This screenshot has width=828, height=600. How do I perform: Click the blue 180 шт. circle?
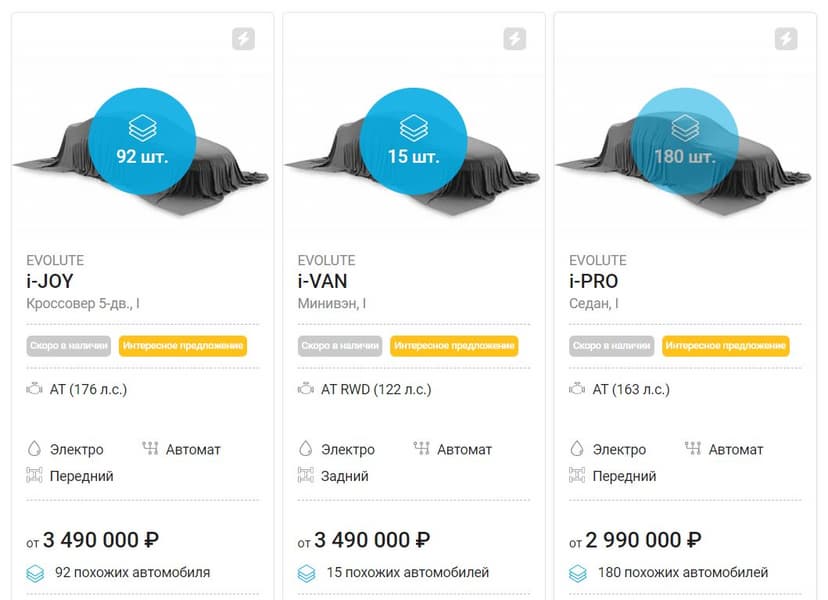686,140
